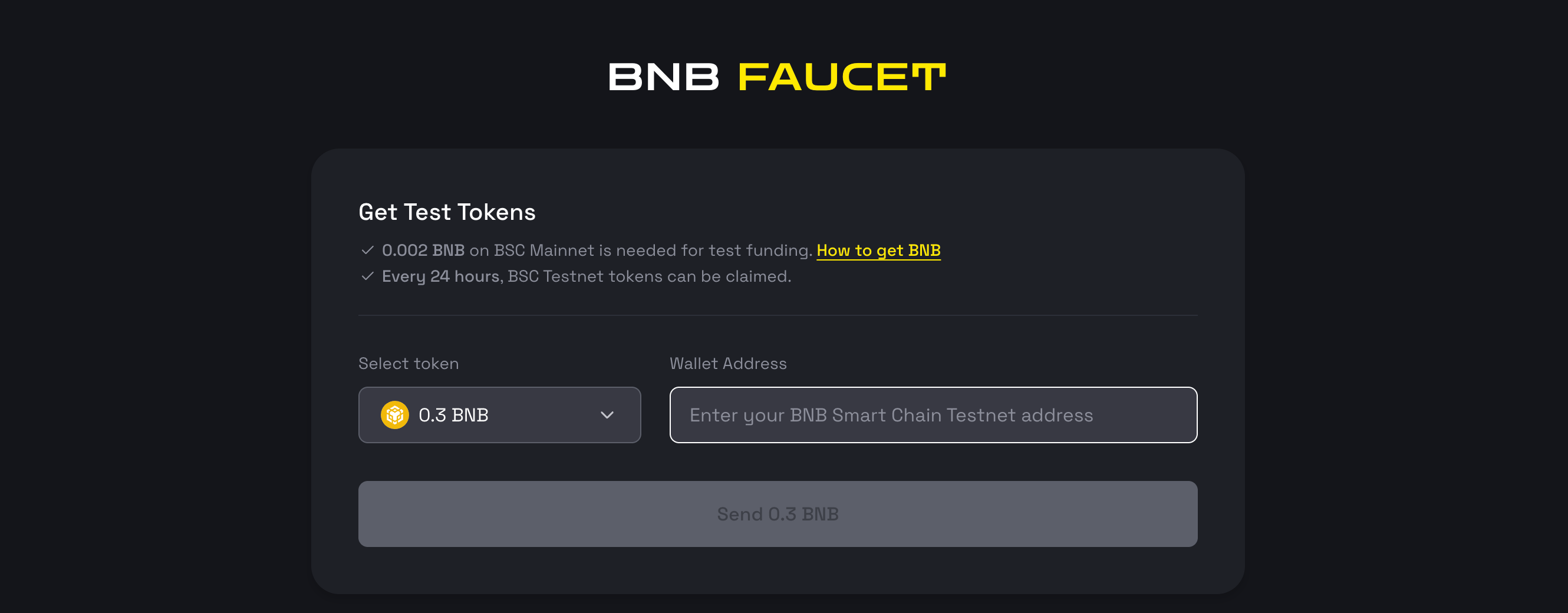Focus the Wallet Address input field
Viewport: 1568px width, 613px height.
tap(933, 415)
